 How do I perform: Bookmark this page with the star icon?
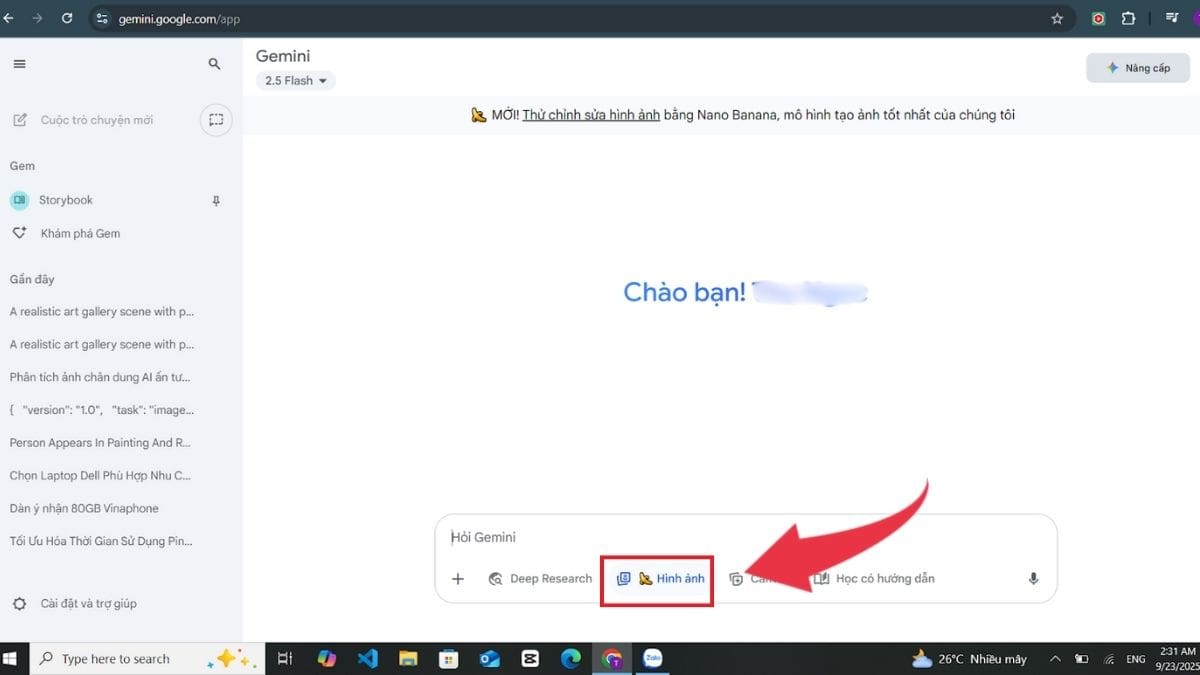[x=1057, y=18]
